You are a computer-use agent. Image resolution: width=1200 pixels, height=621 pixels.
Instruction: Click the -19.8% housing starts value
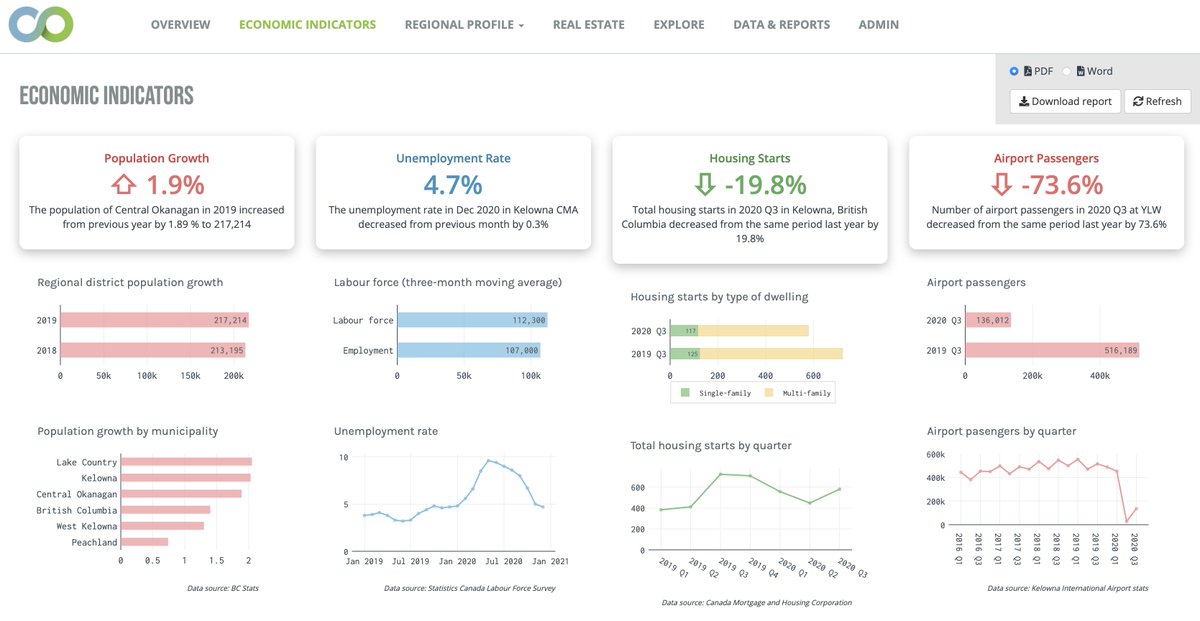click(x=766, y=185)
